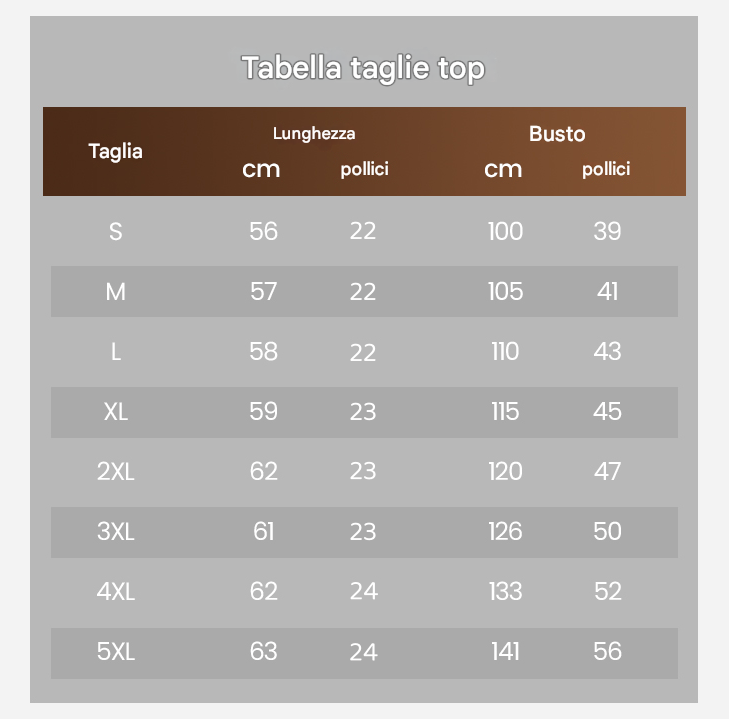Image resolution: width=729 pixels, height=719 pixels.
Task: Click the "XL" size label
Action: coord(116,411)
